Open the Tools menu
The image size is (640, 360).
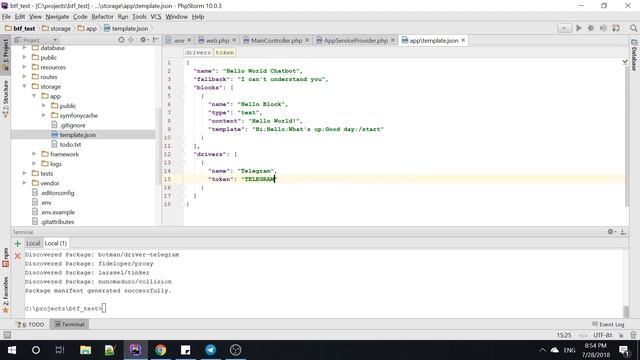[139, 17]
